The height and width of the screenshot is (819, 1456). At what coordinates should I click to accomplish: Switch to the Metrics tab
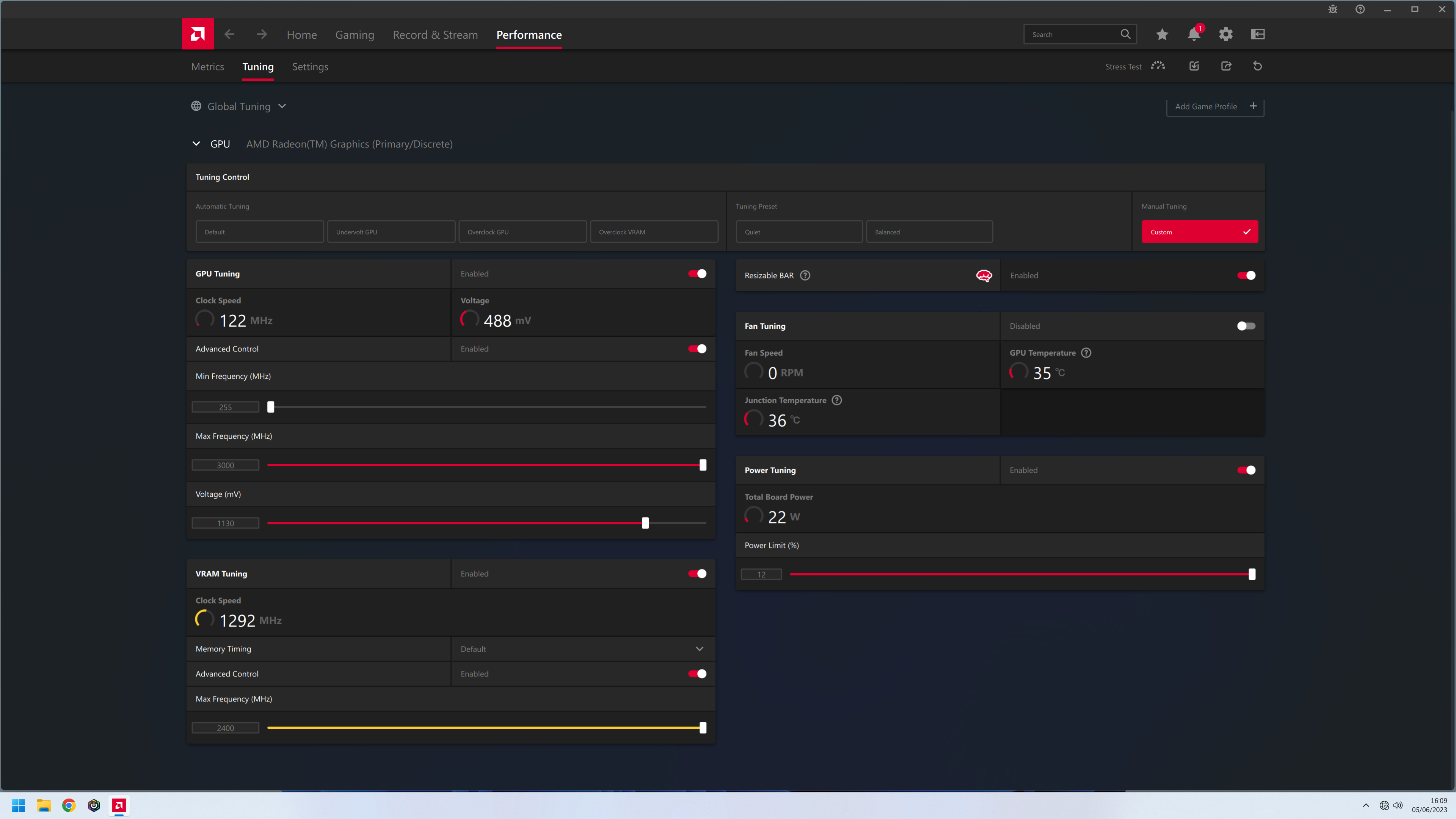207,67
